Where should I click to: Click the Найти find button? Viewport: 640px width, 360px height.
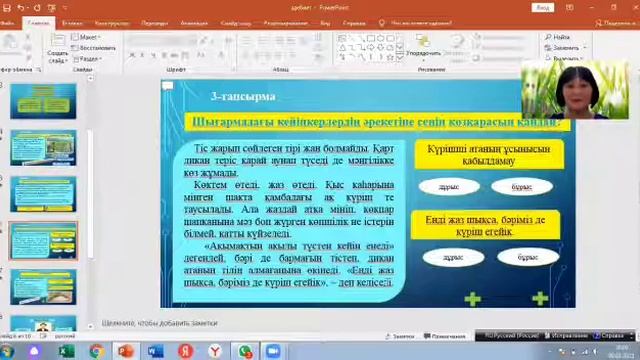558,37
